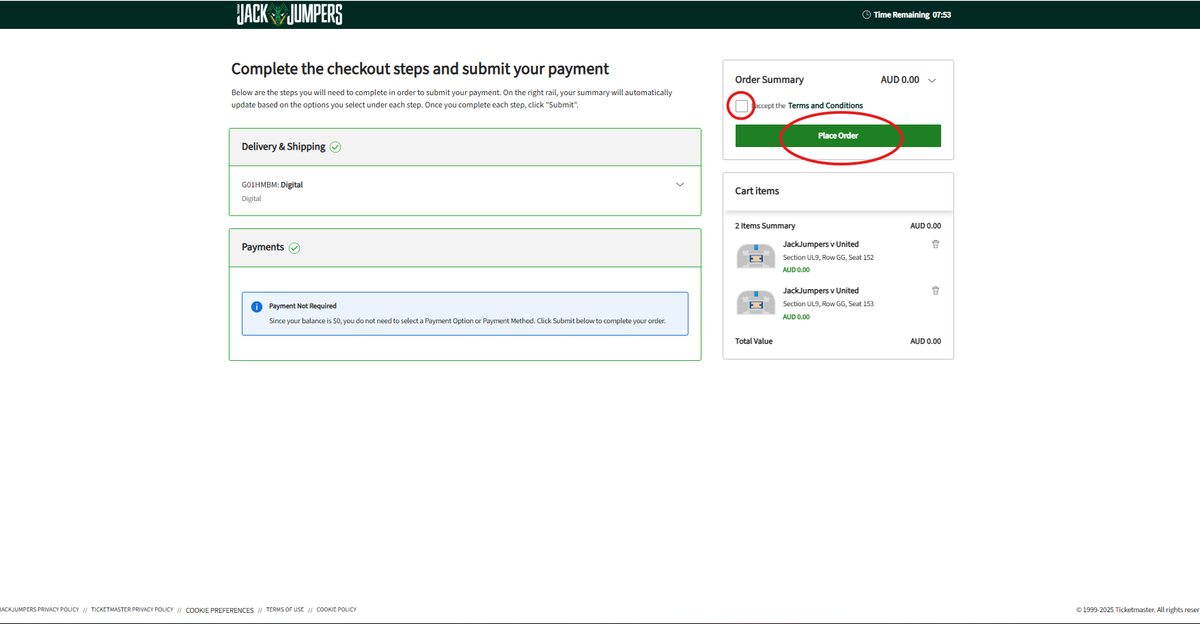Click the G01HMBM: Digital delivery text
Screen dimensions: 1200x624
click(x=272, y=185)
